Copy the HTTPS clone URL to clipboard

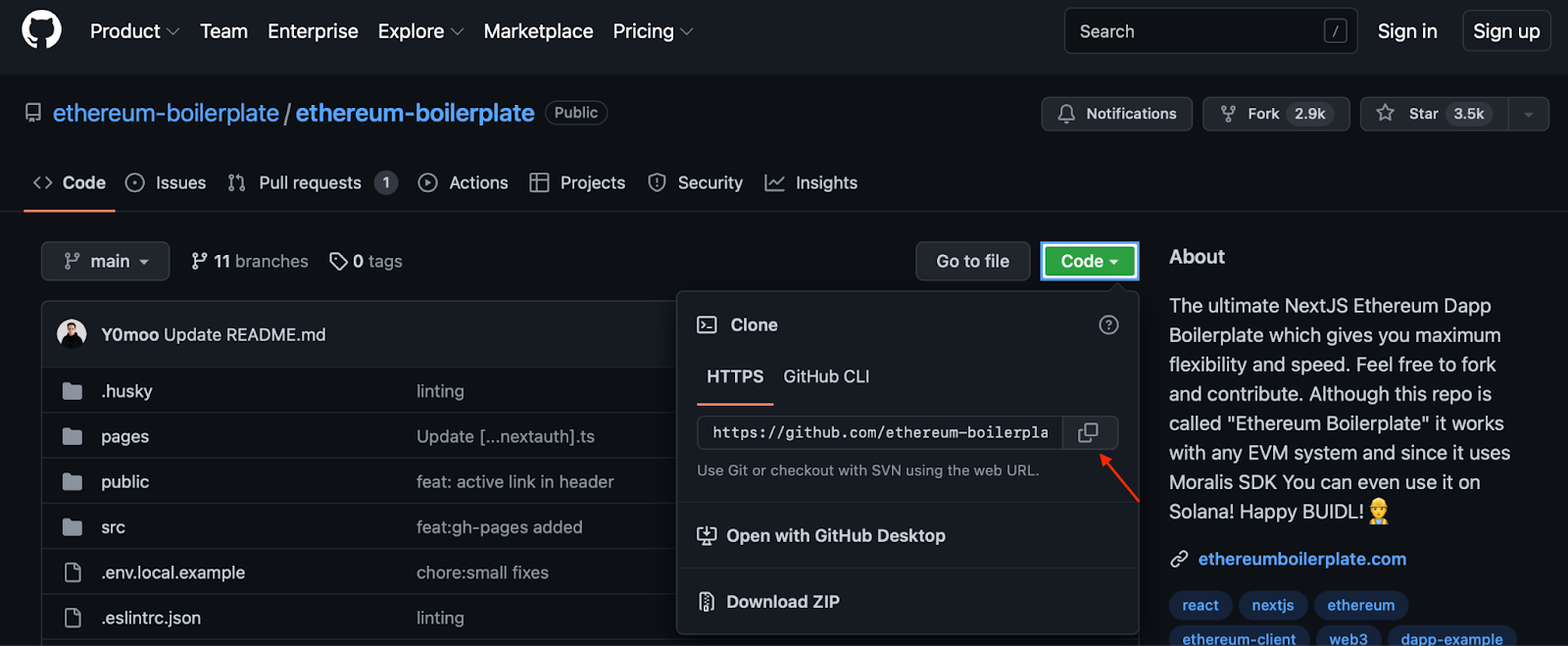tap(1089, 432)
